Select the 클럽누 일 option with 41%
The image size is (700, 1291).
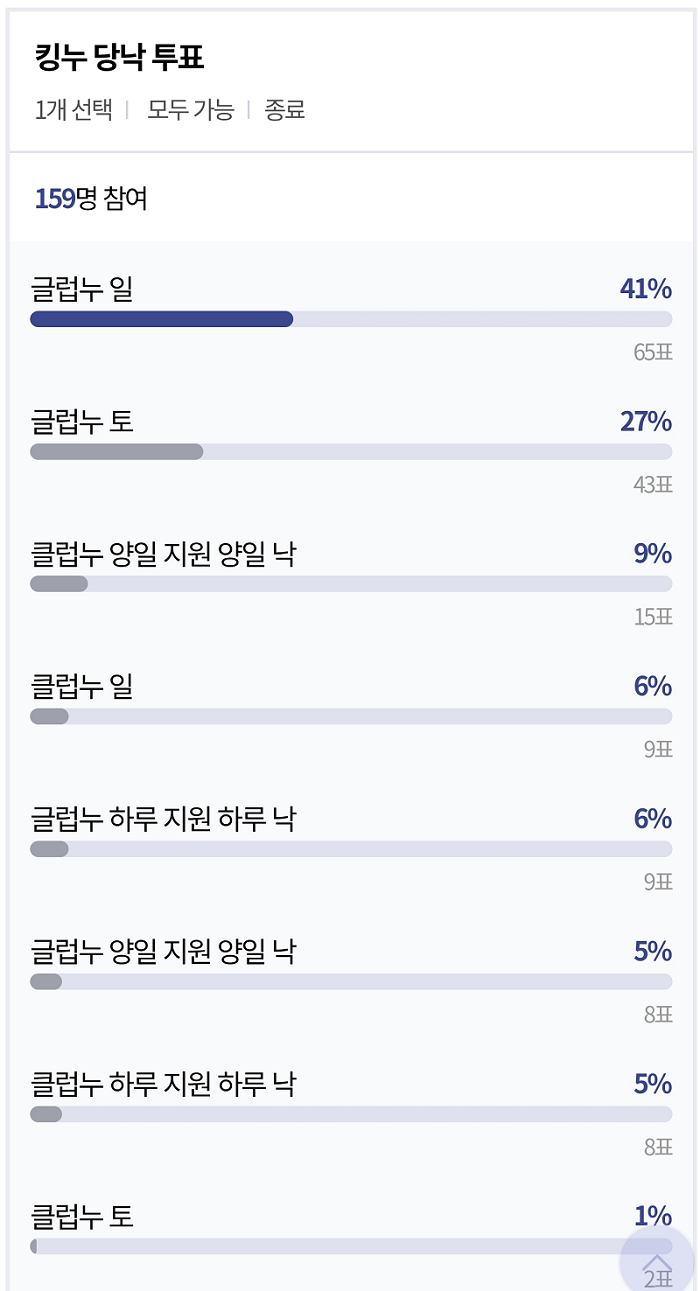82,290
